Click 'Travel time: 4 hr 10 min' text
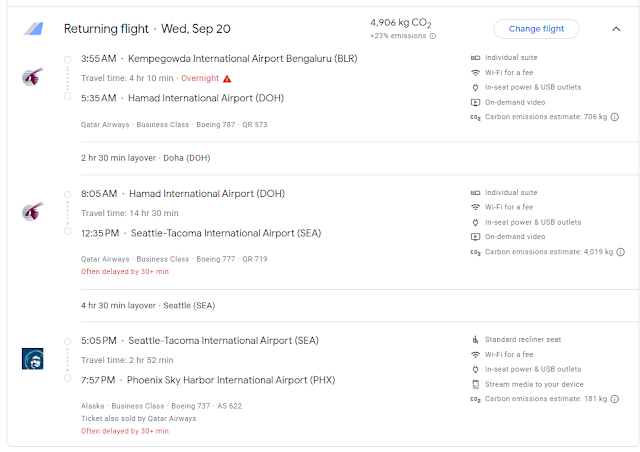640x452 pixels. [127, 78]
